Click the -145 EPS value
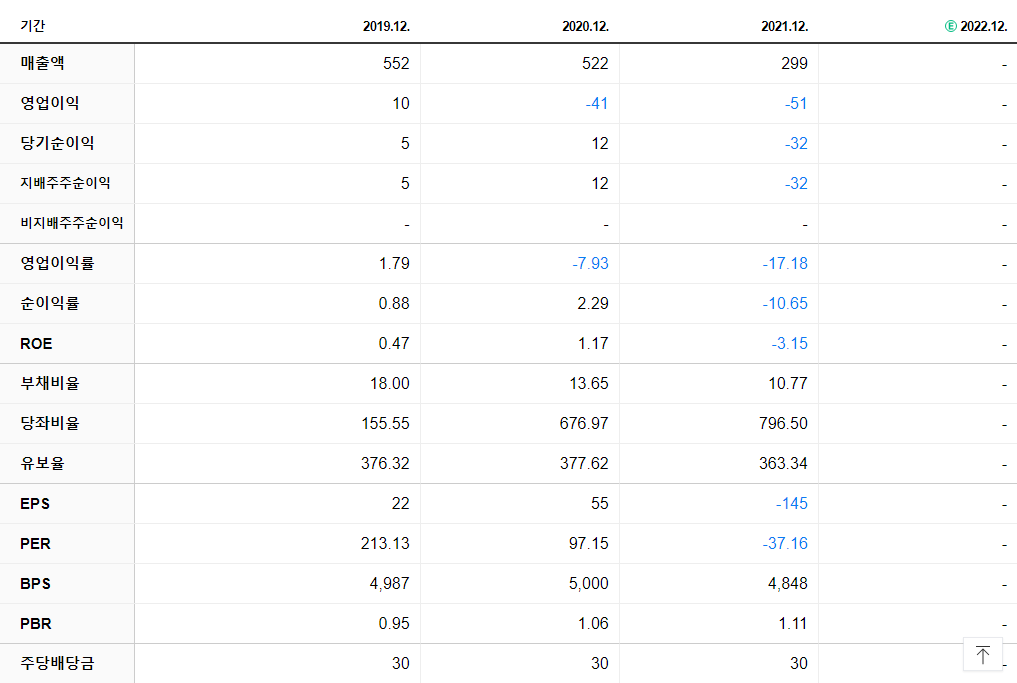Screen dimensions: 1017x683 [792, 503]
